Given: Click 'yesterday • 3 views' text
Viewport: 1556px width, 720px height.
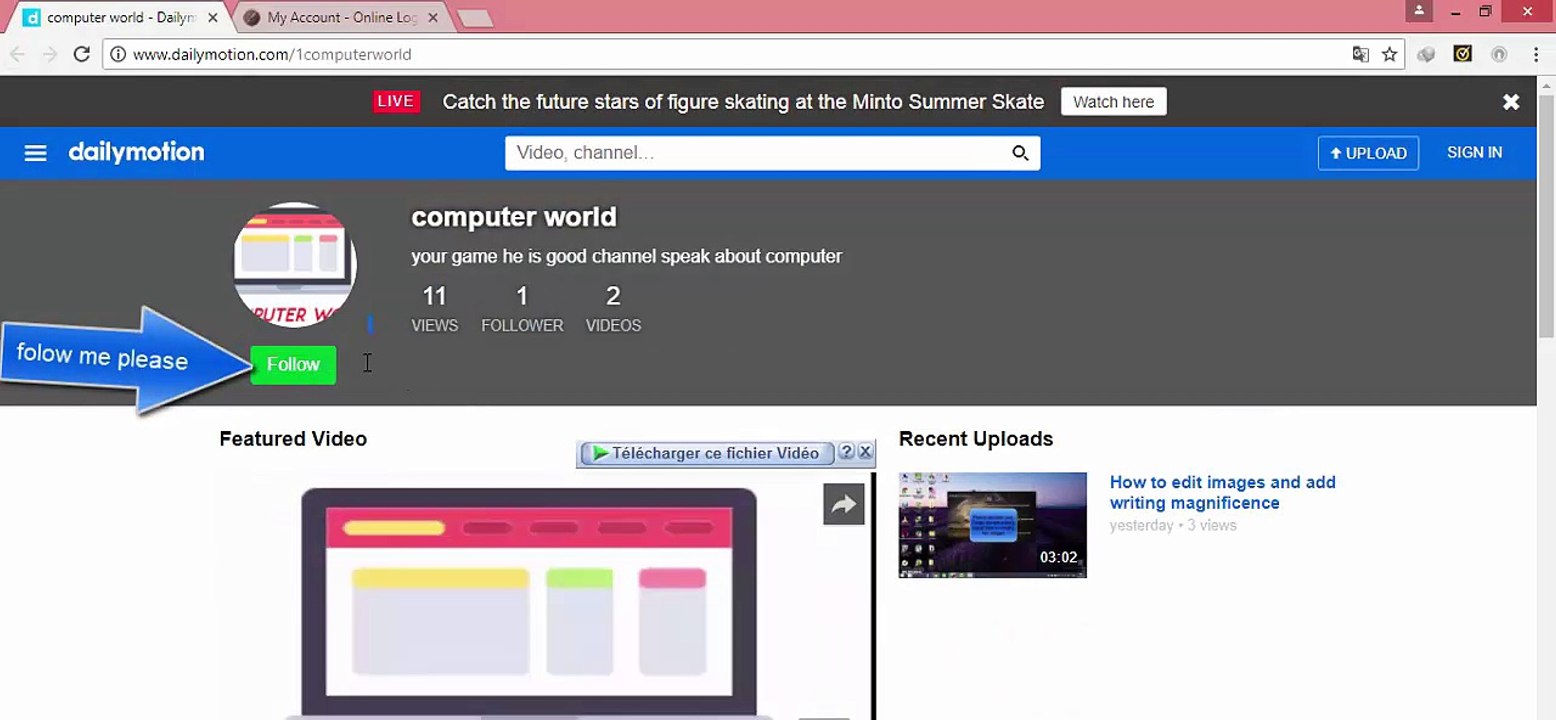Looking at the screenshot, I should 1173,525.
